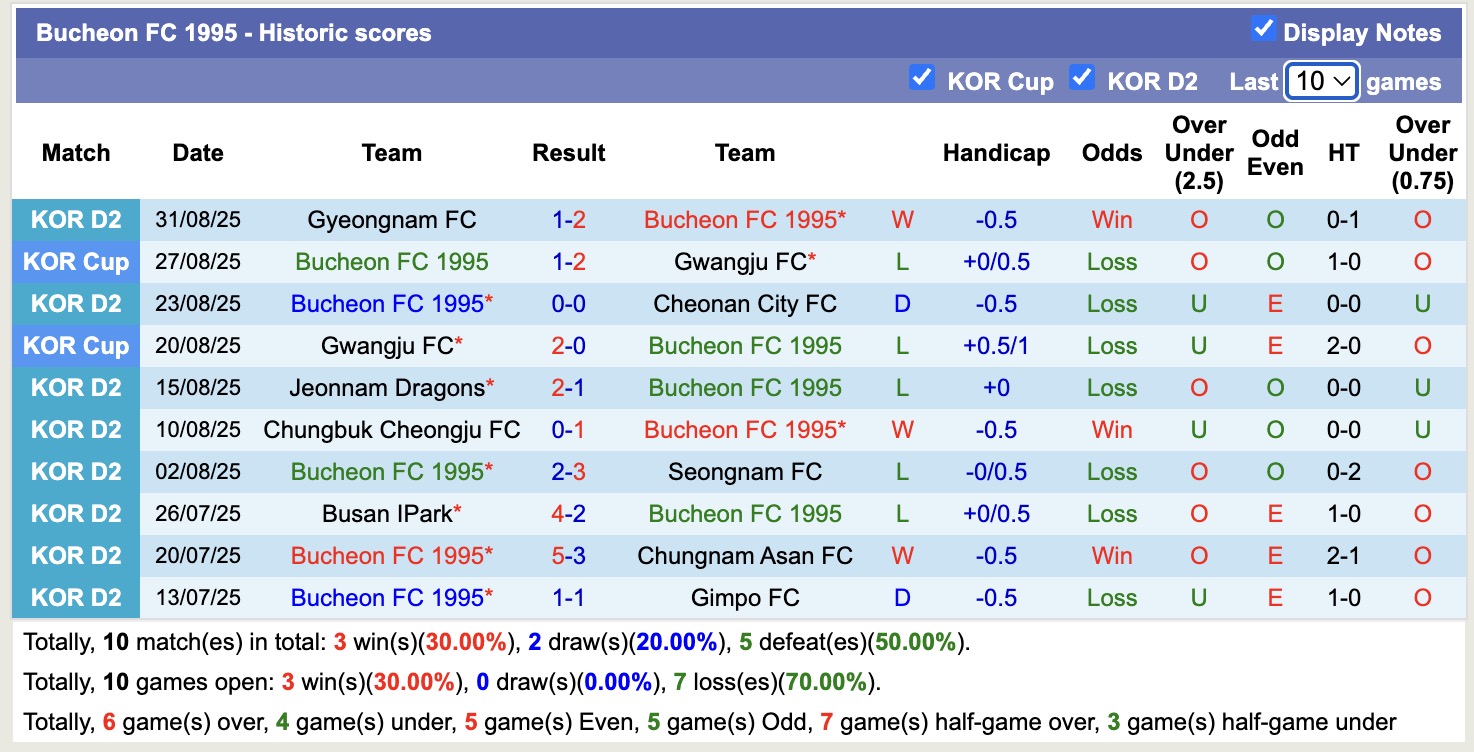Select a different value in the Last games selector
1474x752 pixels.
coord(1322,80)
